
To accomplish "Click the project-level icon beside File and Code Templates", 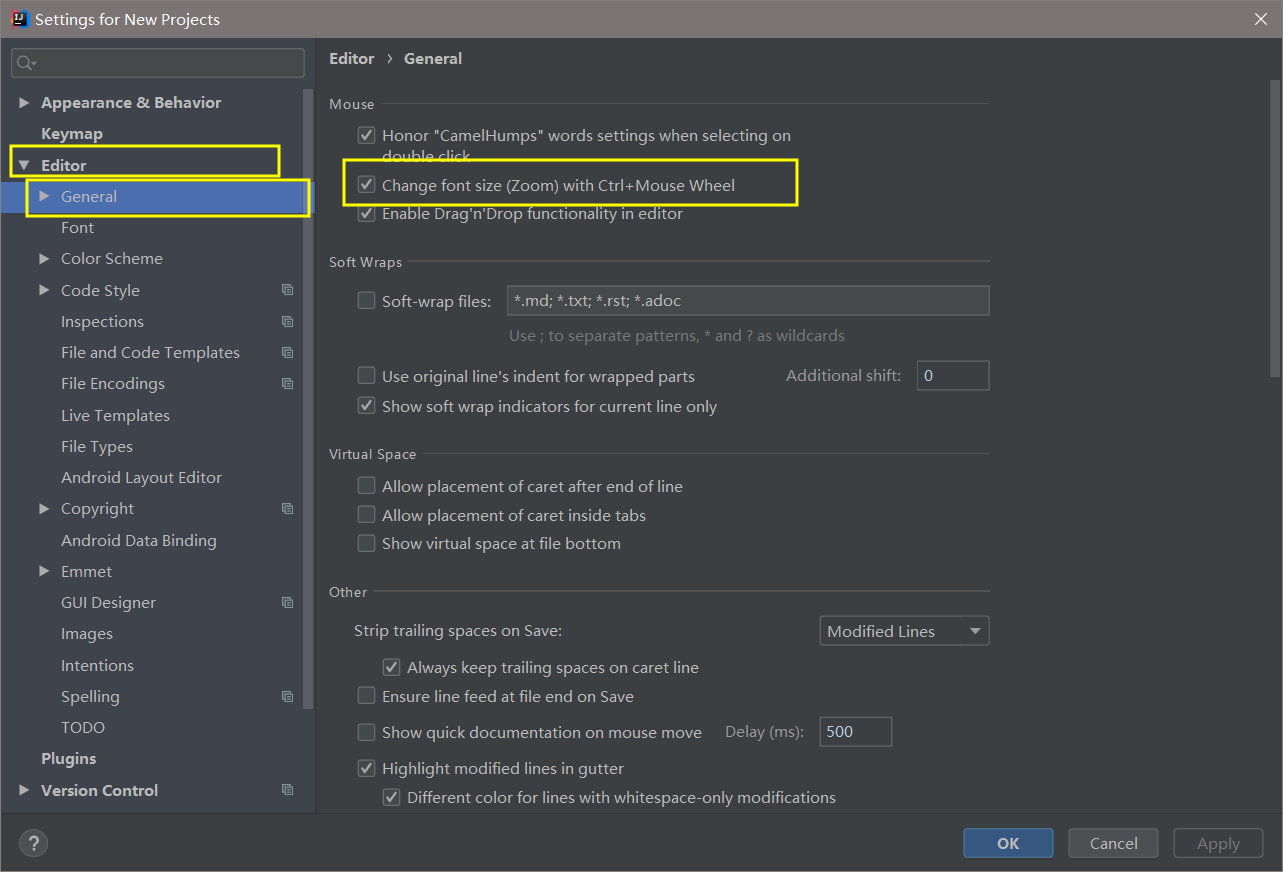I will (288, 352).
